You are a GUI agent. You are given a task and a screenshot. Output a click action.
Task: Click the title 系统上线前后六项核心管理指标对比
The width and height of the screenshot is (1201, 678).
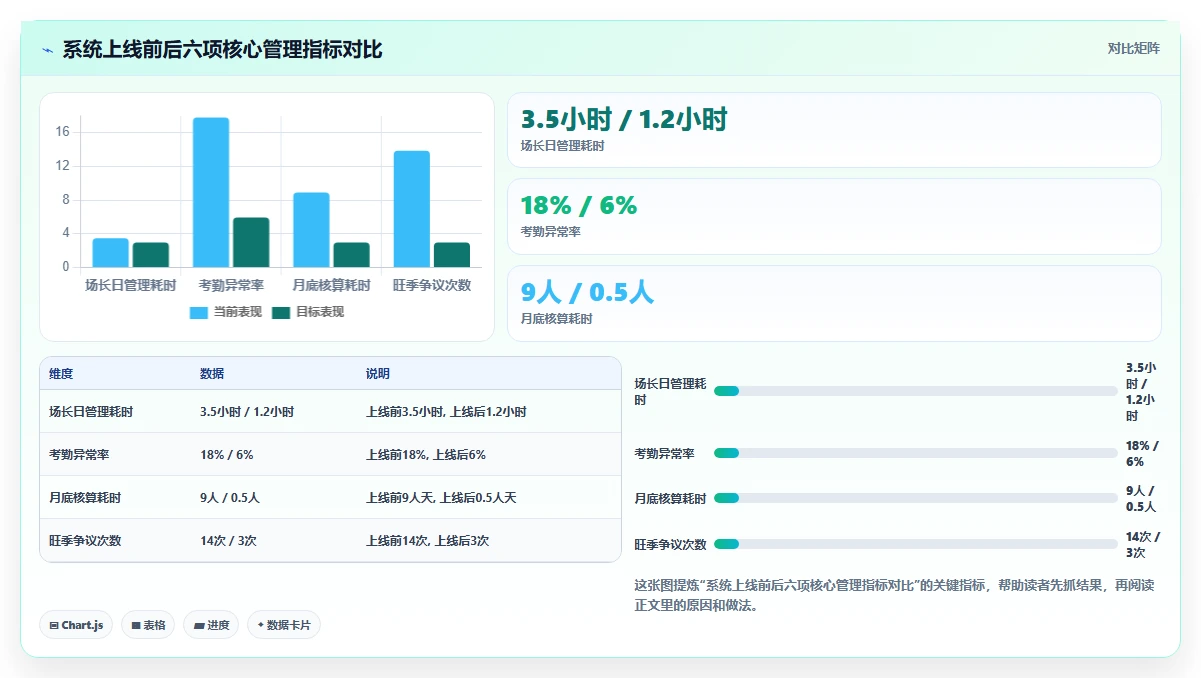(x=222, y=50)
